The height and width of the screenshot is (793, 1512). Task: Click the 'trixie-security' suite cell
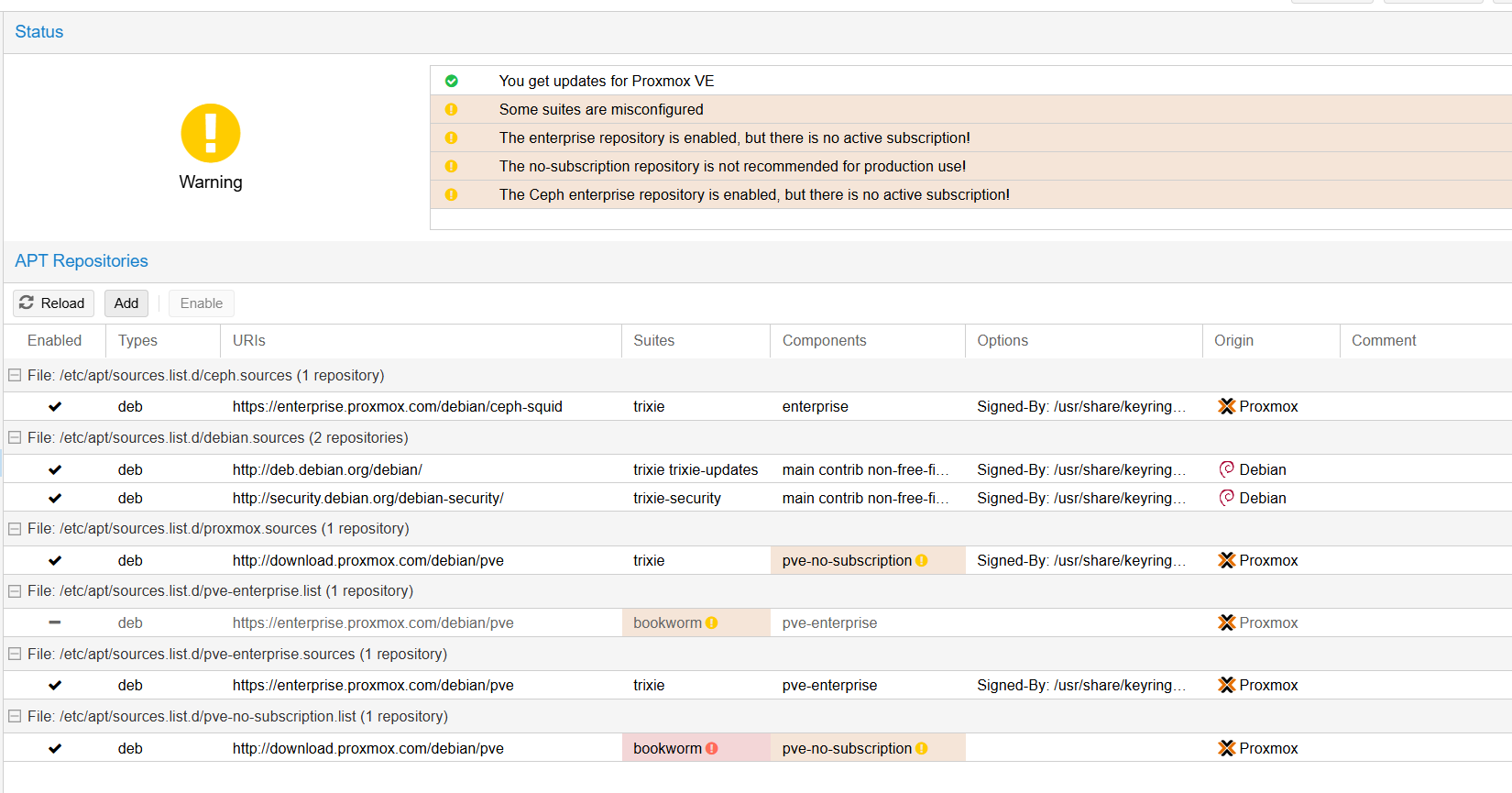tap(677, 498)
